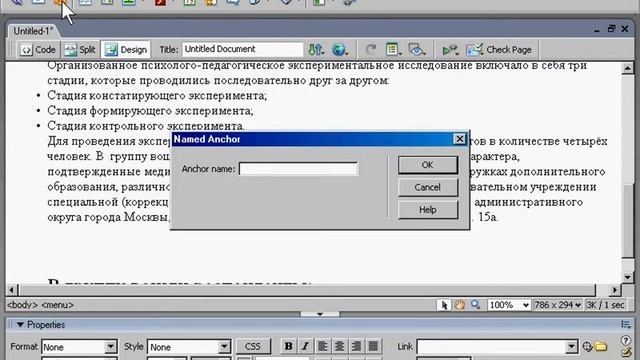Screen dimensions: 640x360
Task: Open the Link field dropdown
Action: [x=571, y=347]
